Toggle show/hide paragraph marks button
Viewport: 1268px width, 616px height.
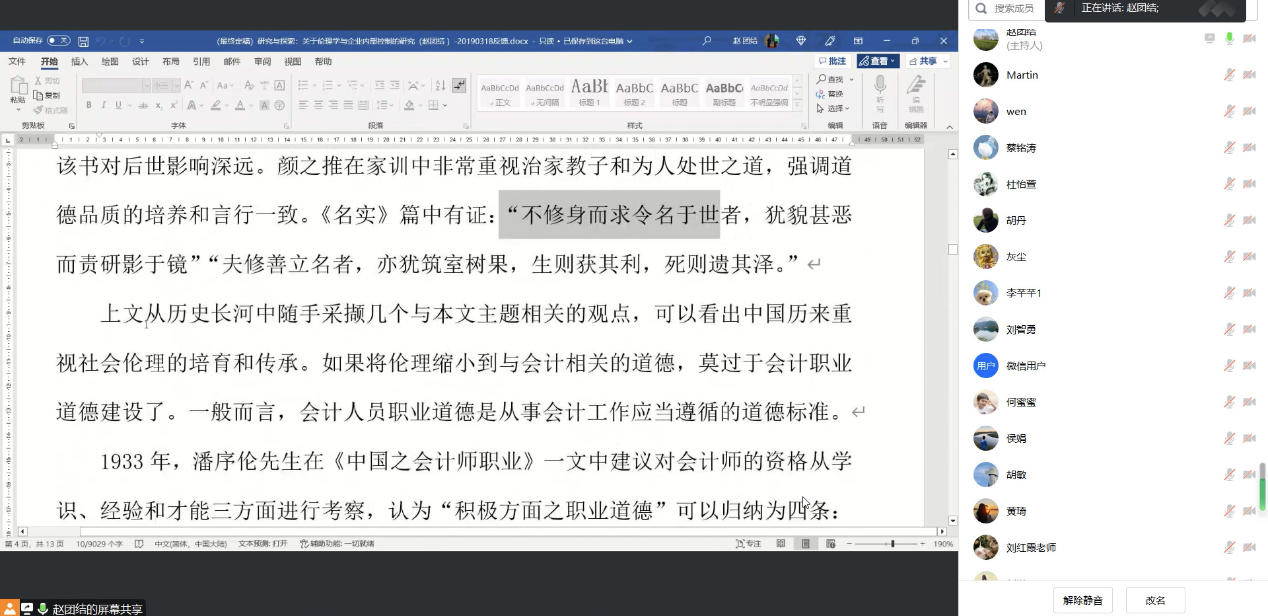pyautogui.click(x=459, y=86)
